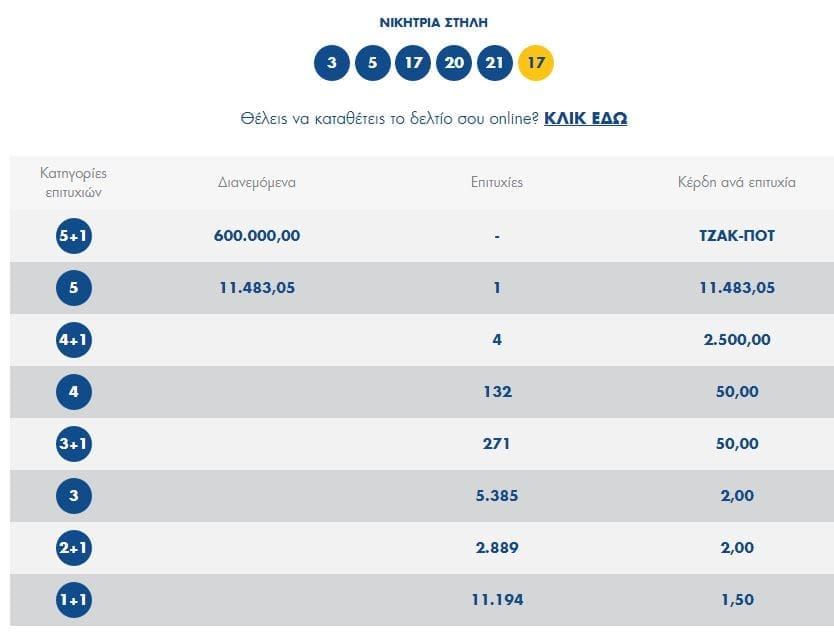Click the 5+1 category badge

[74, 236]
